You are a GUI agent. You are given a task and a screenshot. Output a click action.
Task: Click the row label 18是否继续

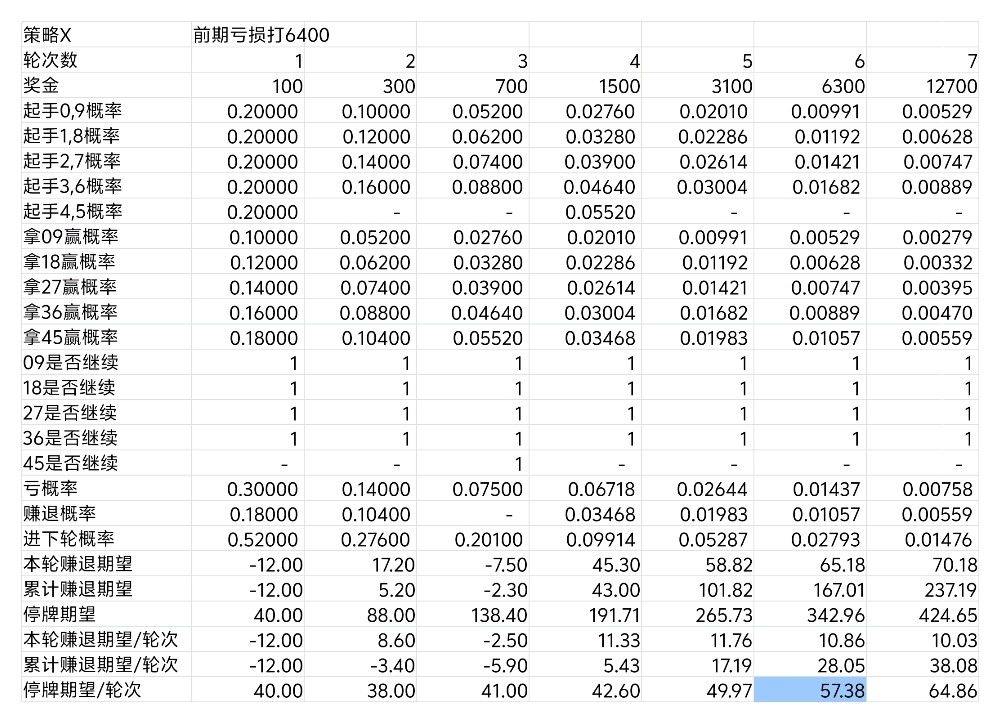pyautogui.click(x=69, y=388)
